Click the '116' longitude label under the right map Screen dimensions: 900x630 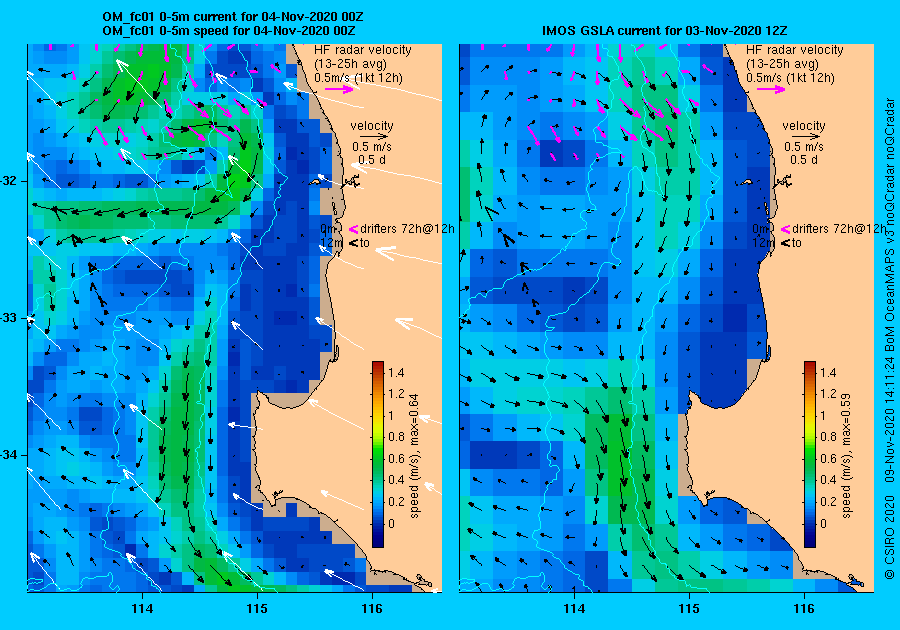(804, 609)
